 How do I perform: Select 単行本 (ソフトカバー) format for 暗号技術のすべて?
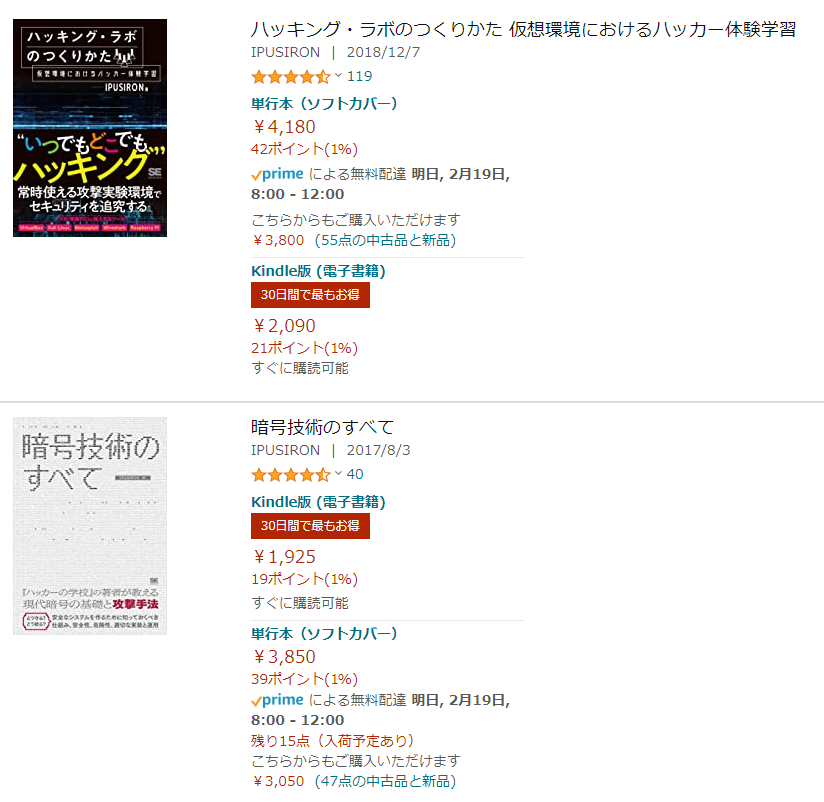(x=324, y=633)
